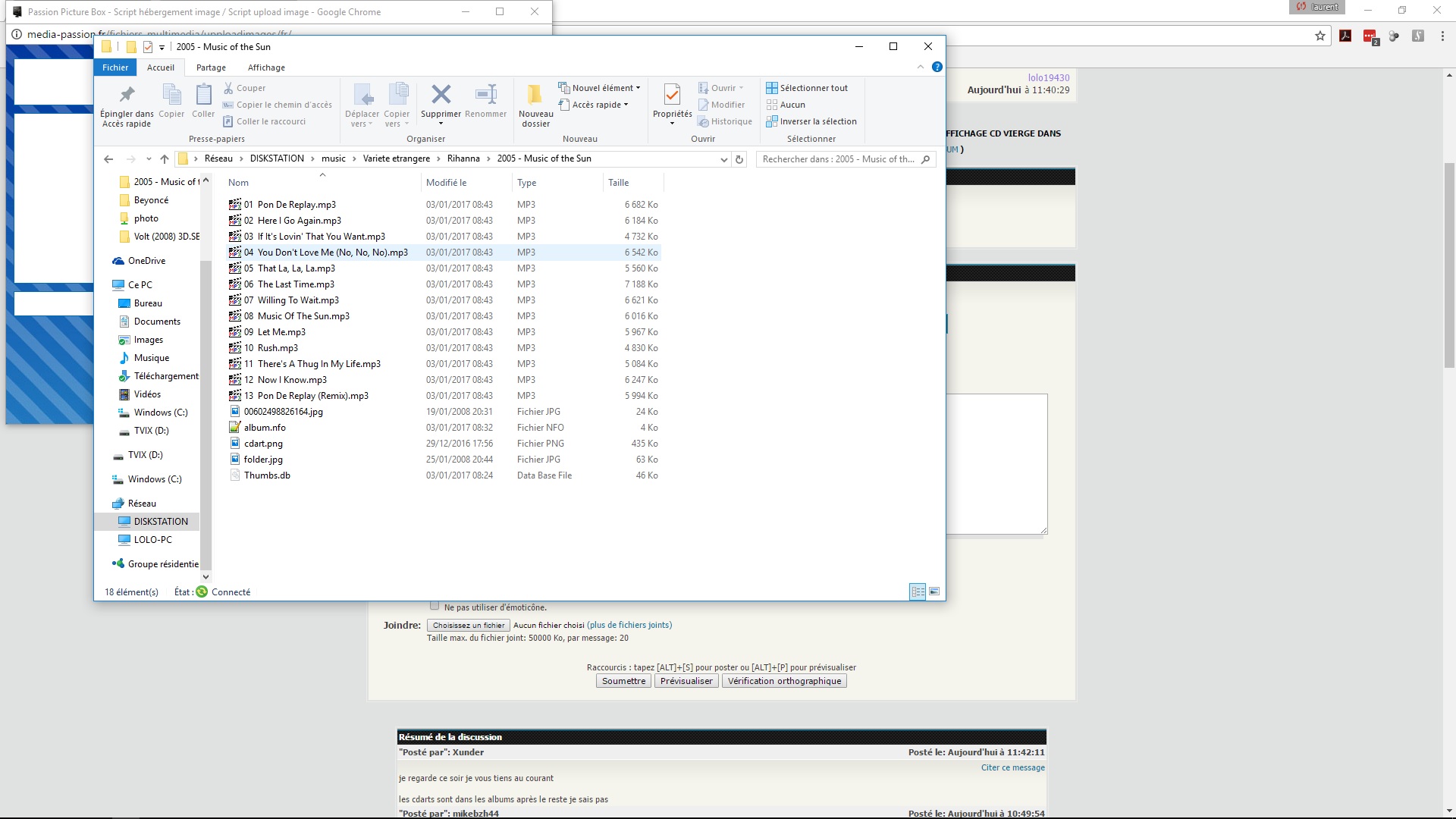The height and width of the screenshot is (819, 1456).
Task: Click Couper scissors command
Action: 244,88
